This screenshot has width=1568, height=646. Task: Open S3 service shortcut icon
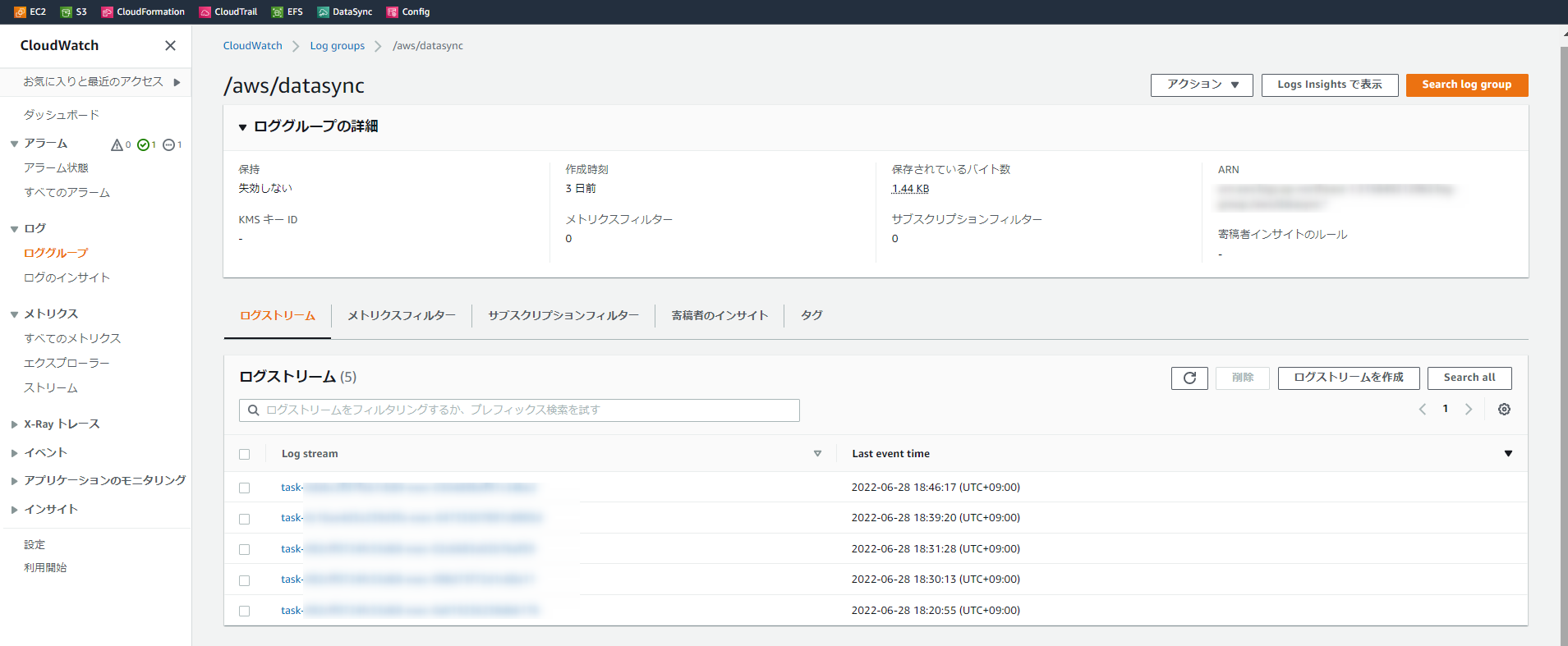click(x=67, y=12)
